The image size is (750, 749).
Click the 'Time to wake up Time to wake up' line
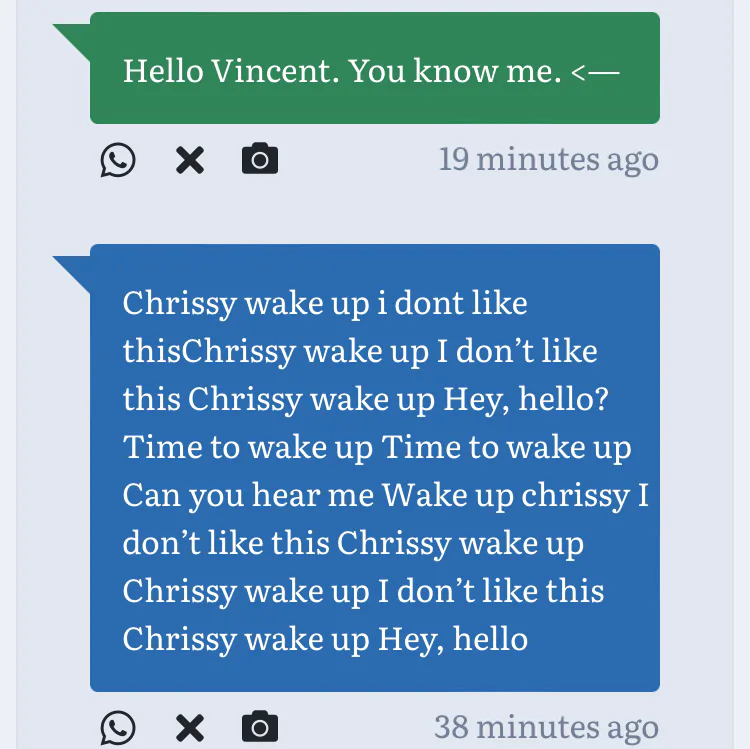point(377,447)
